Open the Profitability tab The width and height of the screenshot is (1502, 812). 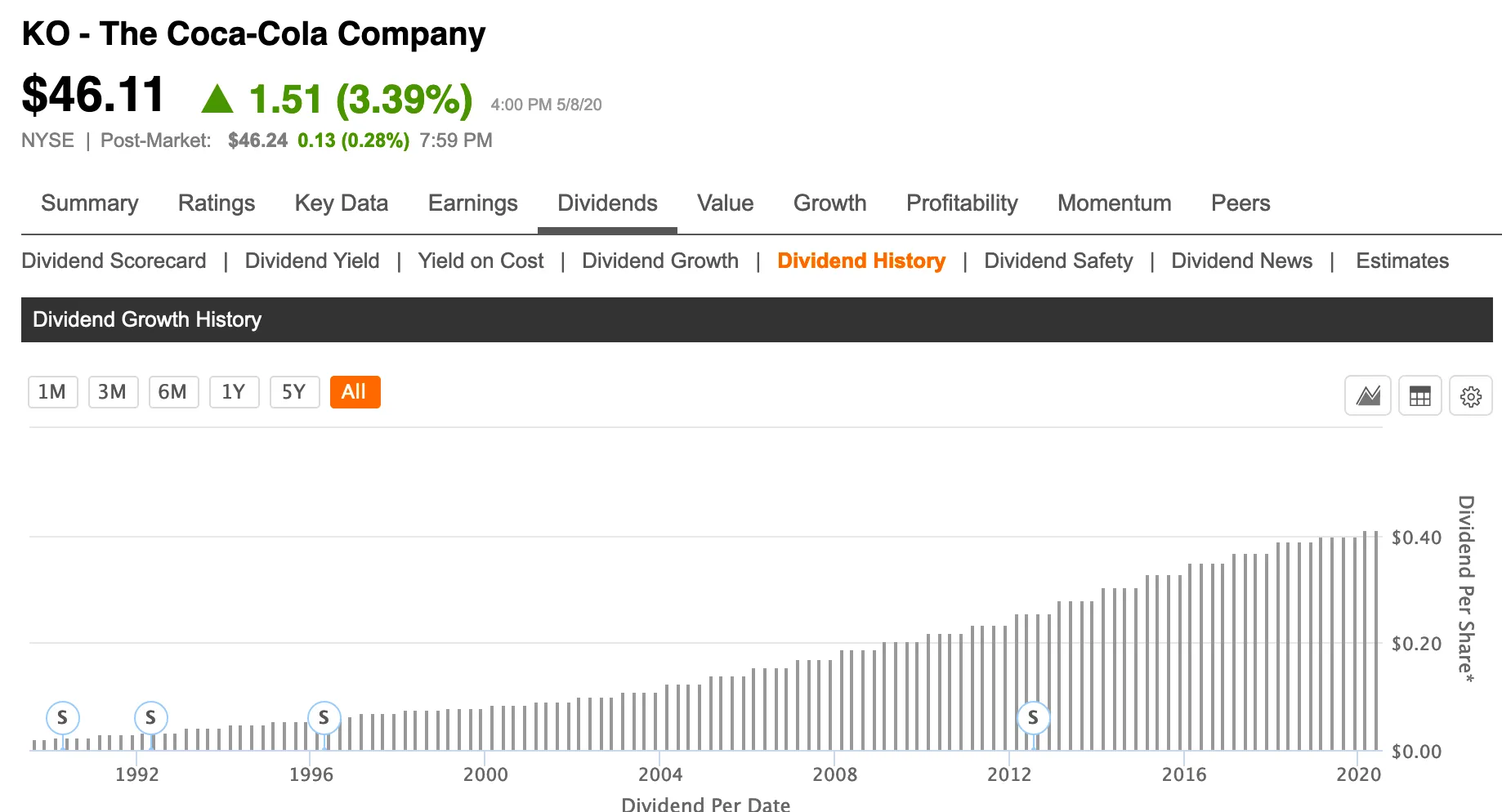tap(962, 203)
